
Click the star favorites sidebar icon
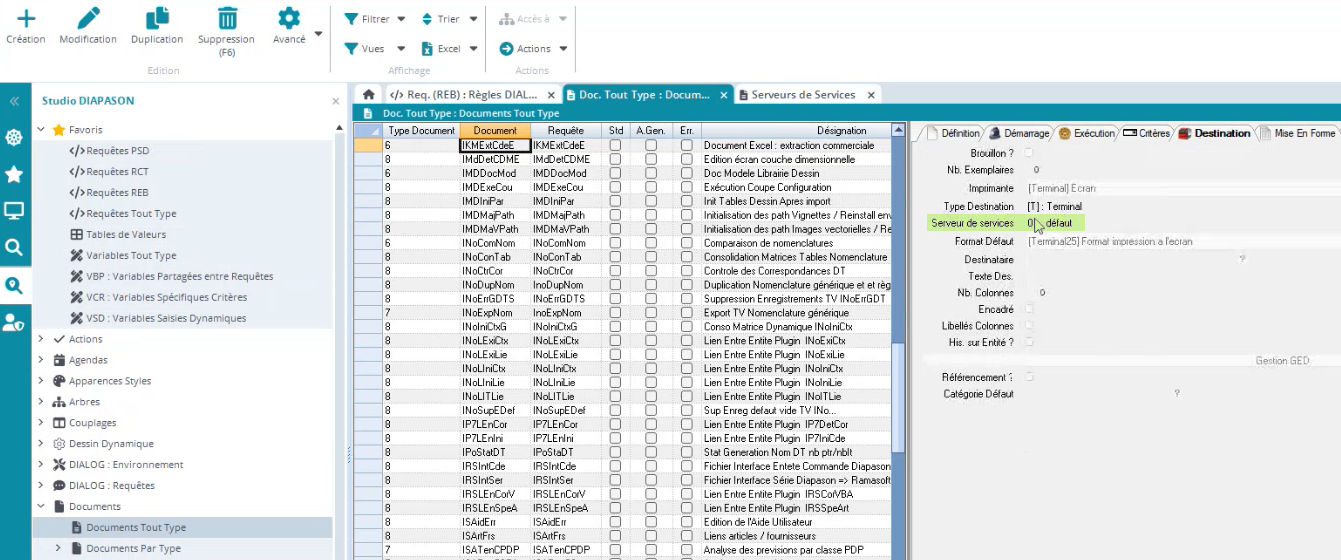(14, 174)
